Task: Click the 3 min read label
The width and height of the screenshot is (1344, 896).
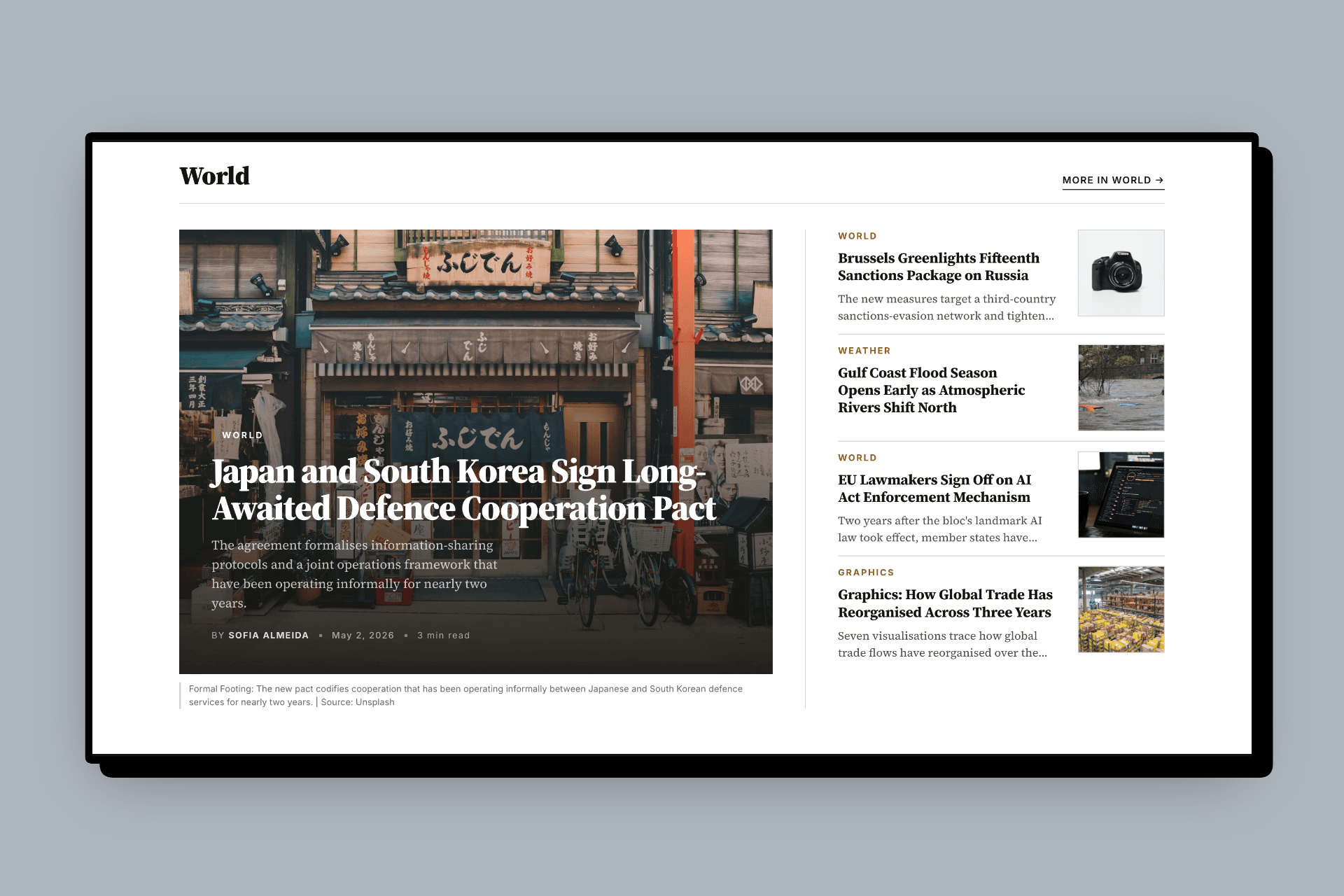Action: (x=443, y=635)
